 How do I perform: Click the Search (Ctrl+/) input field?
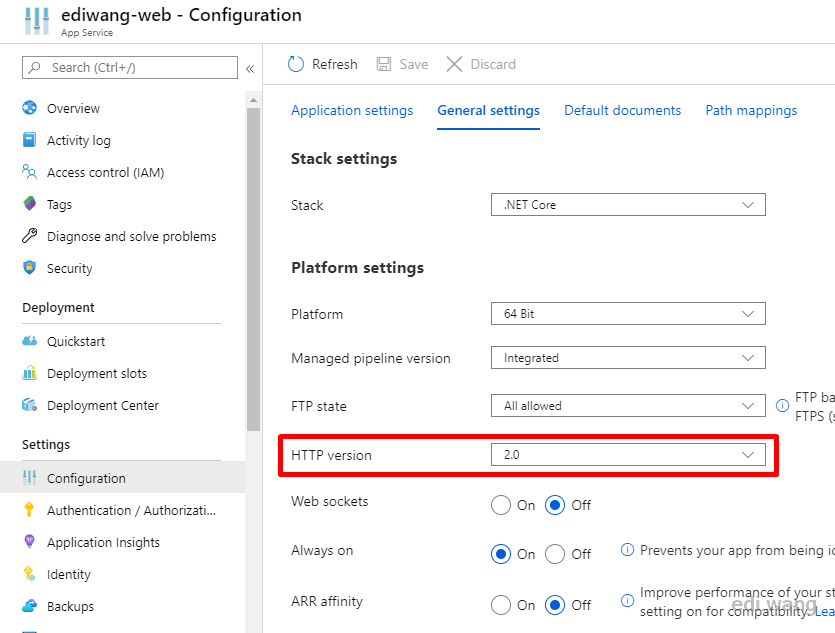click(130, 68)
